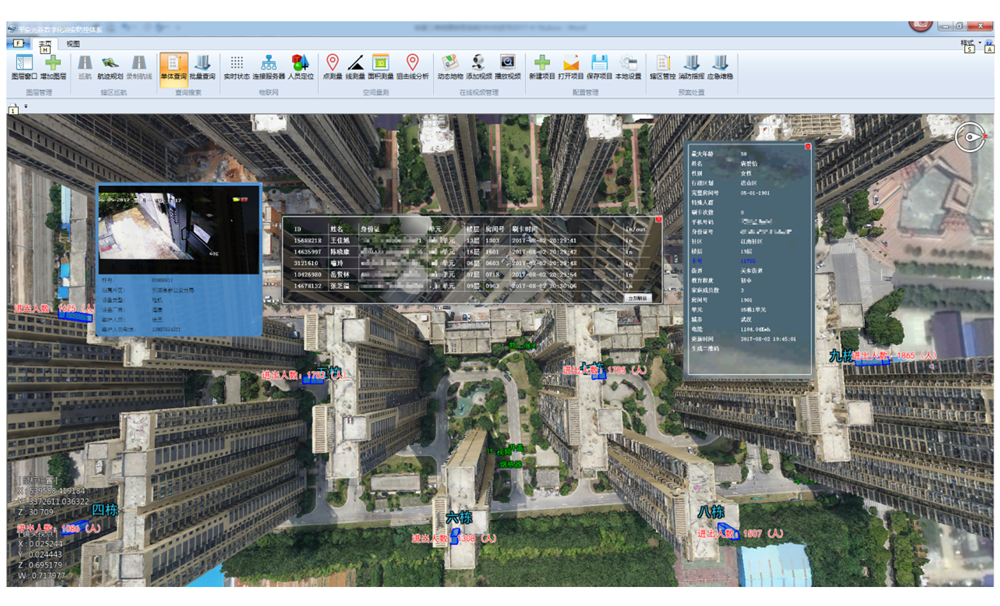Open the 批量查询 batch query tool
The image size is (1000, 606).
tap(202, 66)
